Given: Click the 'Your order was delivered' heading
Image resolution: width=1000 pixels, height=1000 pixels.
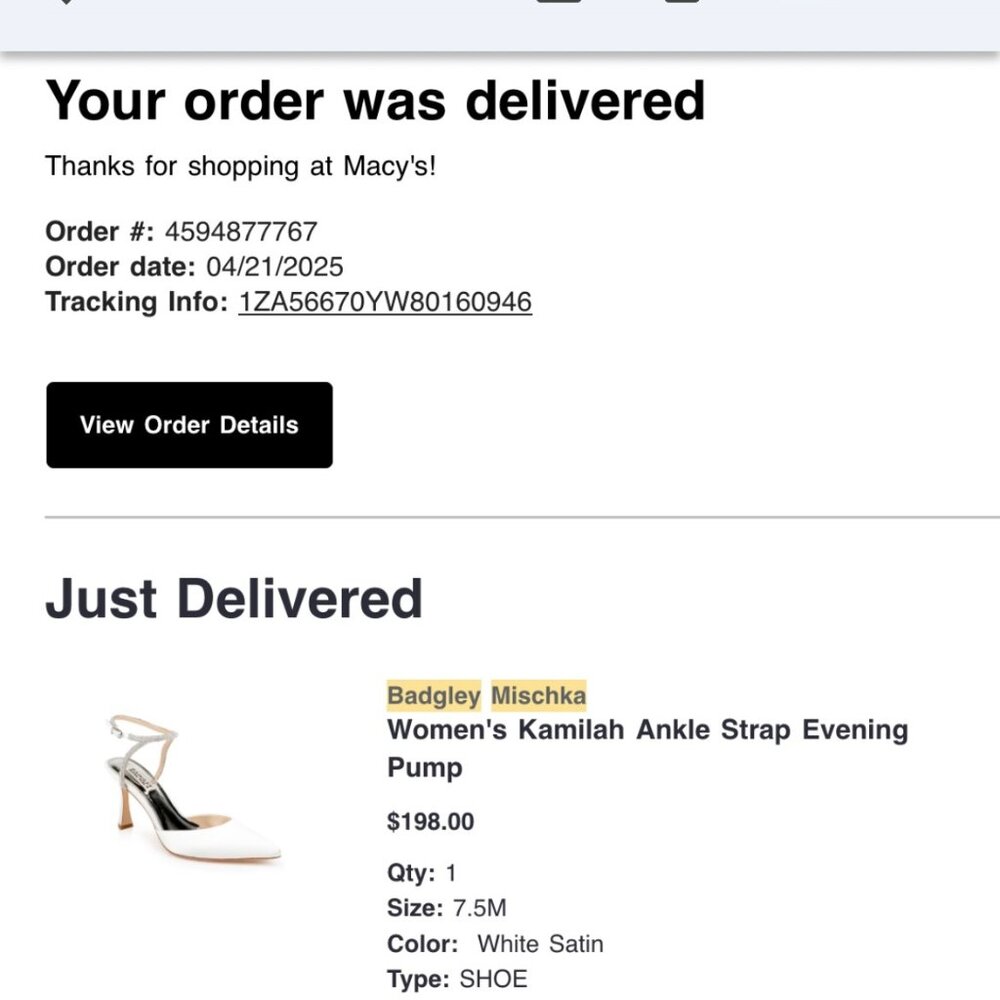Looking at the screenshot, I should click(x=375, y=101).
